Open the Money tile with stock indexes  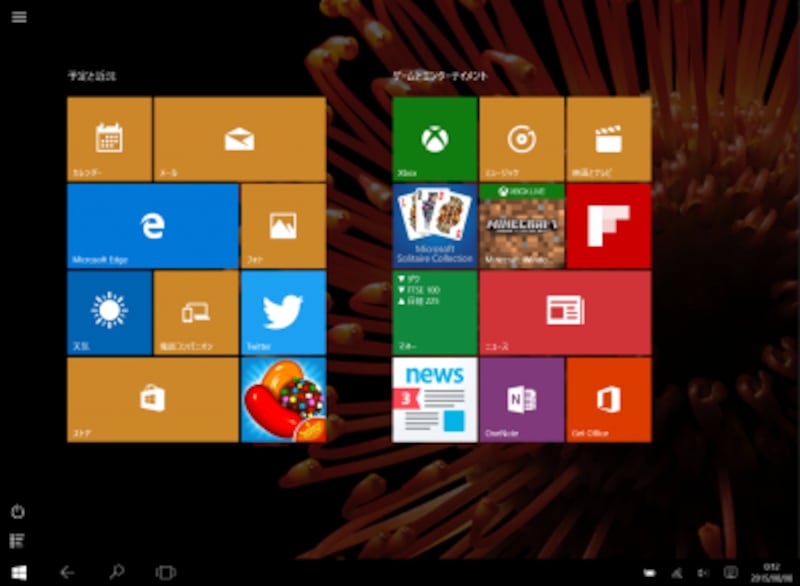pyautogui.click(x=435, y=313)
